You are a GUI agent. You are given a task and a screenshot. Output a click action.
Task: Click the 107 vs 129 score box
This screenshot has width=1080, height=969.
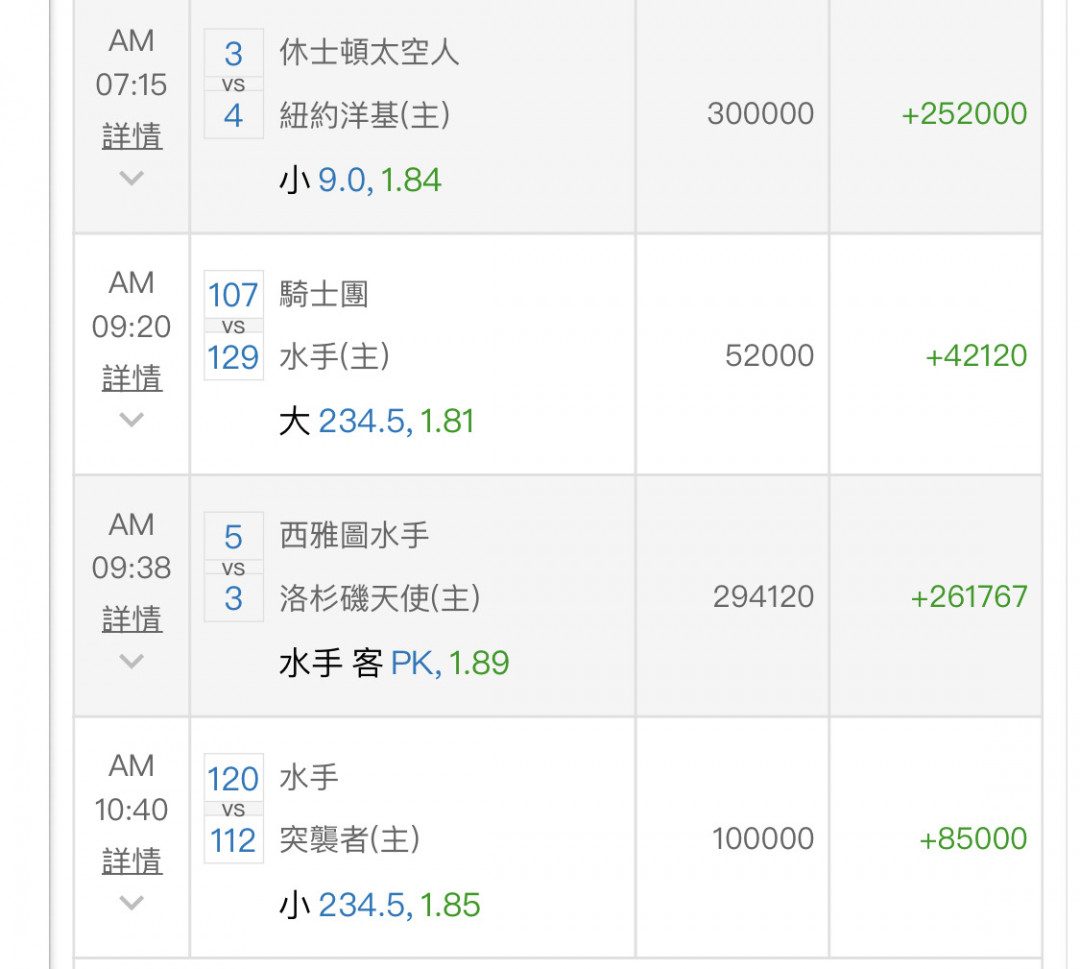(x=233, y=325)
